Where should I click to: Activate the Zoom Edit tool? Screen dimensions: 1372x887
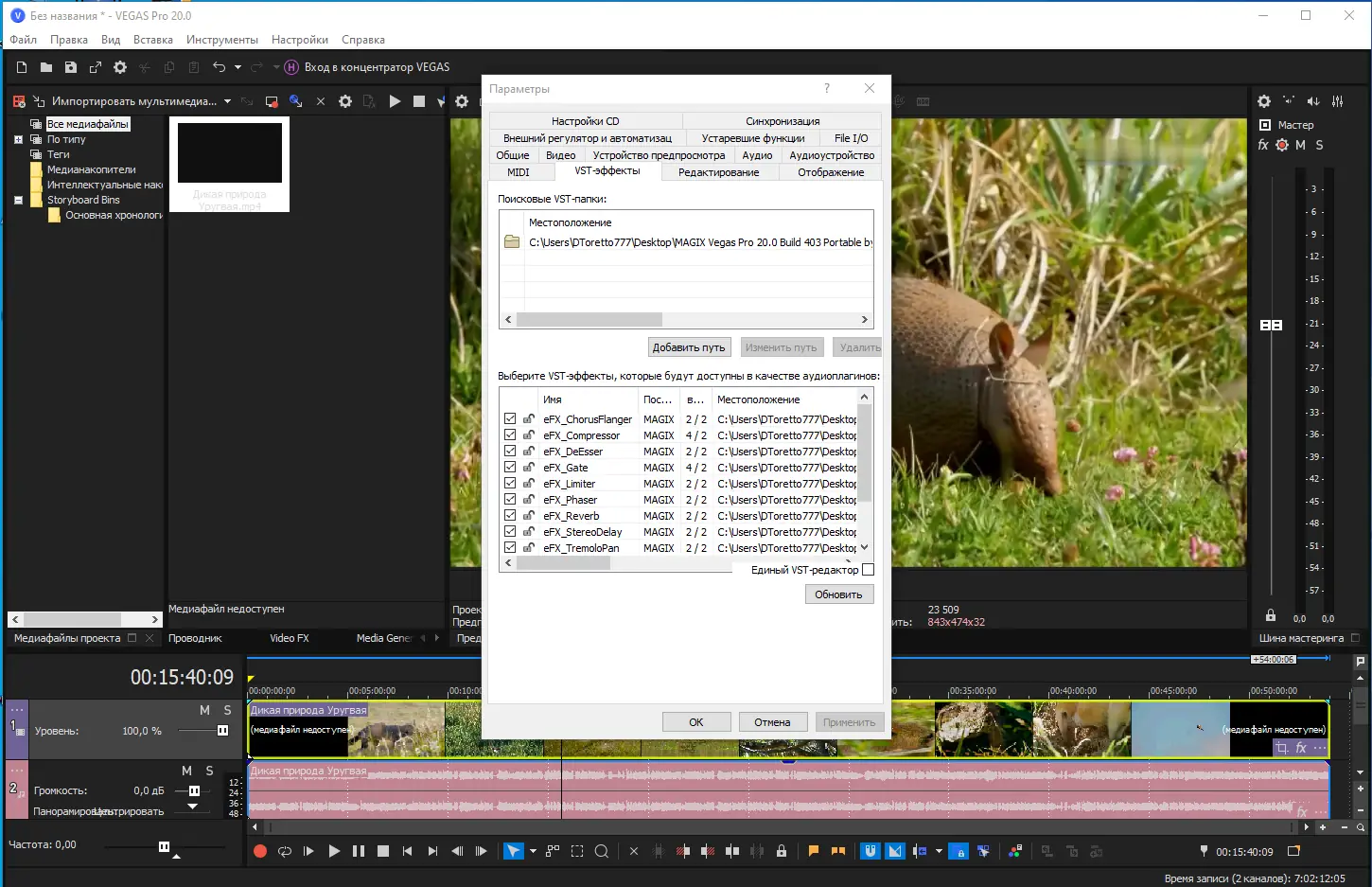(x=602, y=850)
